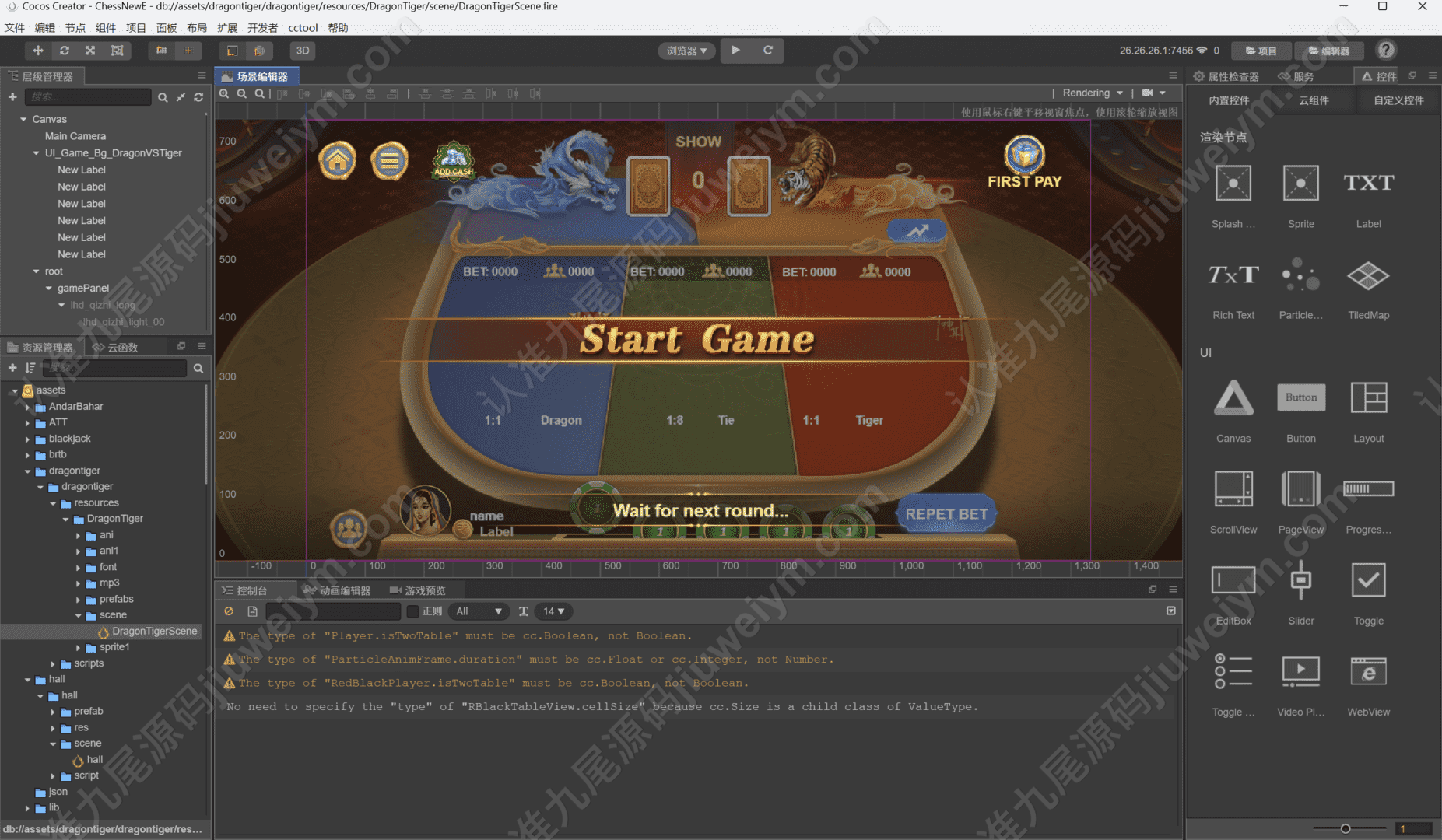
Task: Select the rotate transform tool
Action: tap(65, 51)
